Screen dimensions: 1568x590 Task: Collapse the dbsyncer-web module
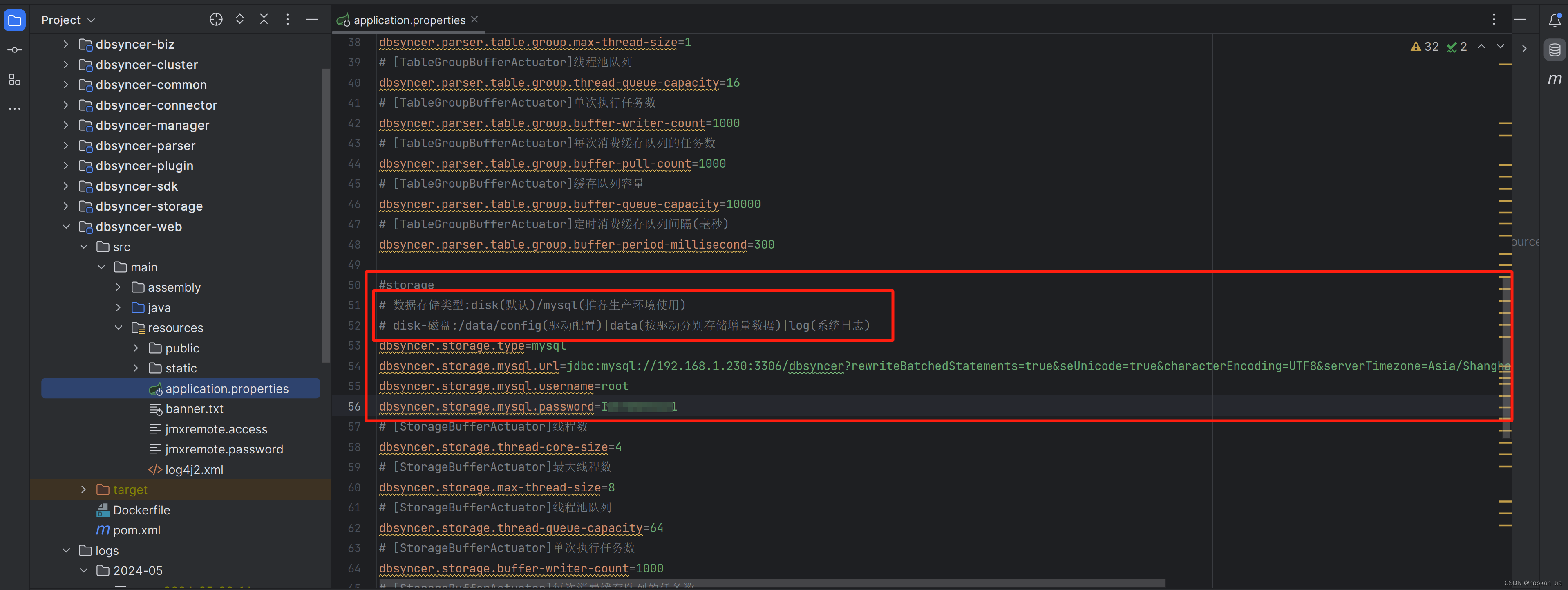point(66,227)
